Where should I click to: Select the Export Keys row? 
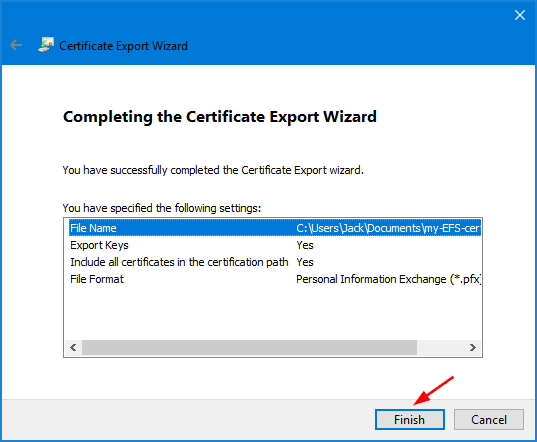(275, 245)
